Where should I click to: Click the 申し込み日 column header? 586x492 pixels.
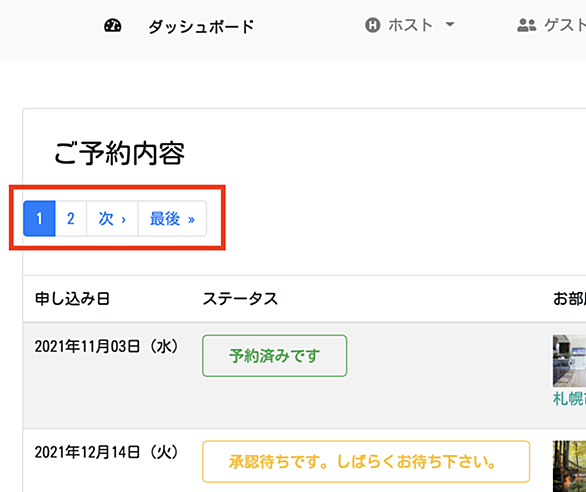click(72, 299)
